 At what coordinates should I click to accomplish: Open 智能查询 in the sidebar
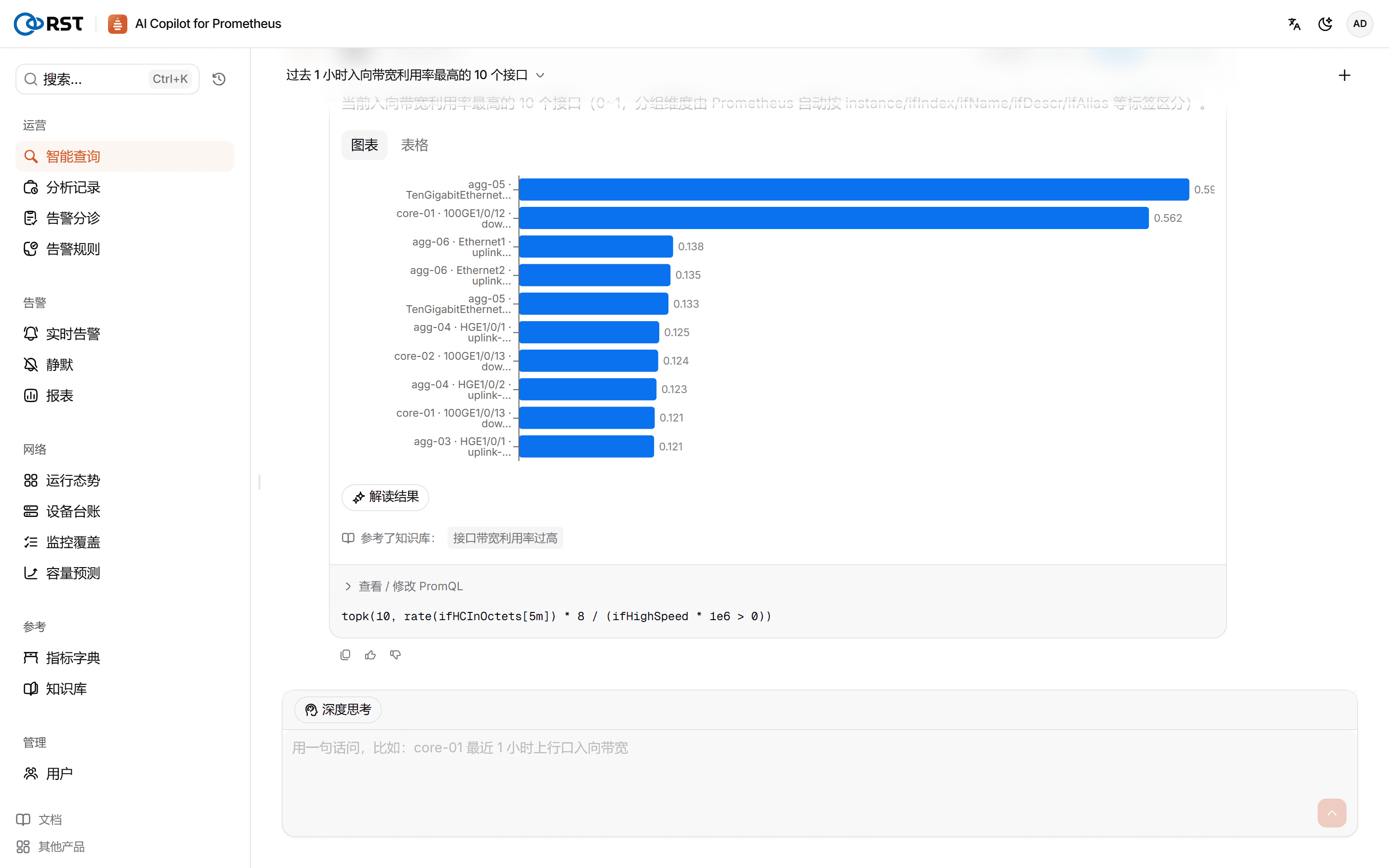pos(124,156)
